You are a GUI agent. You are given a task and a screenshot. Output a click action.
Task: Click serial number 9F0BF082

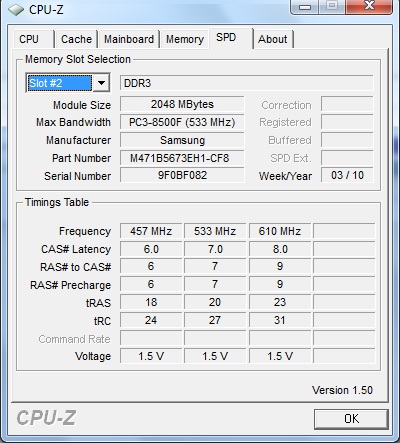[182, 175]
